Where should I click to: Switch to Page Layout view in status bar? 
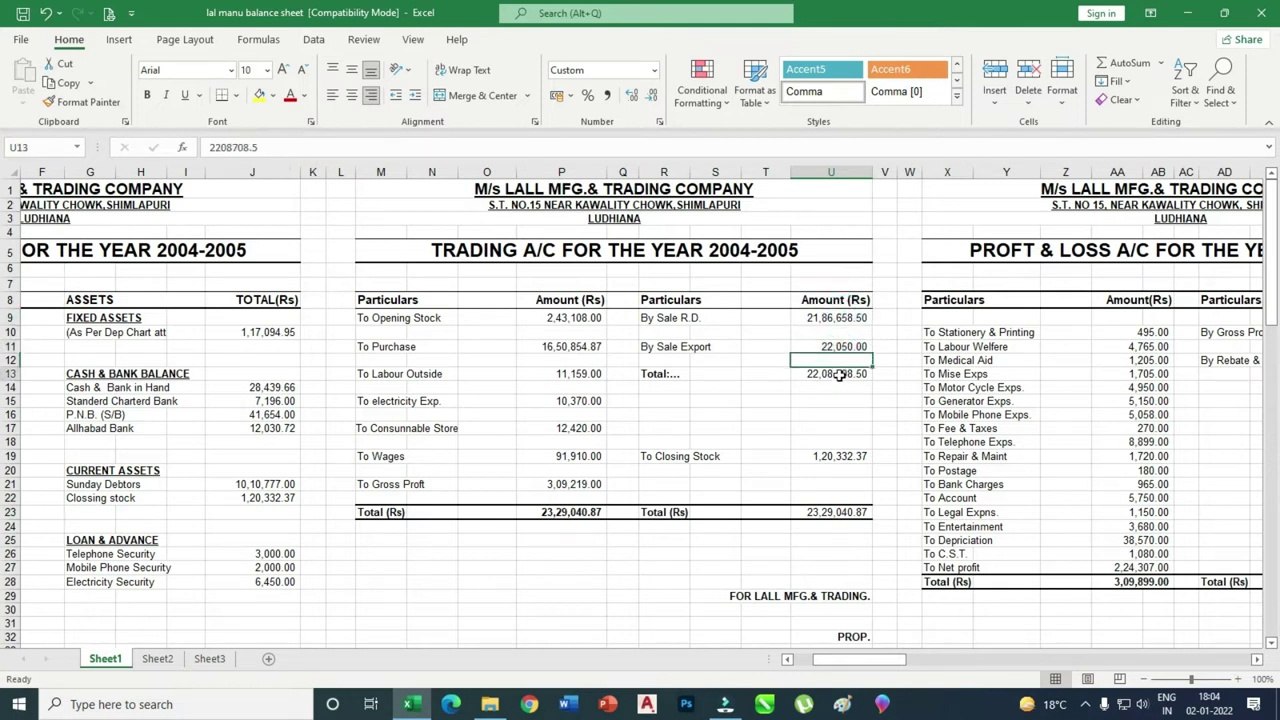click(x=1088, y=680)
